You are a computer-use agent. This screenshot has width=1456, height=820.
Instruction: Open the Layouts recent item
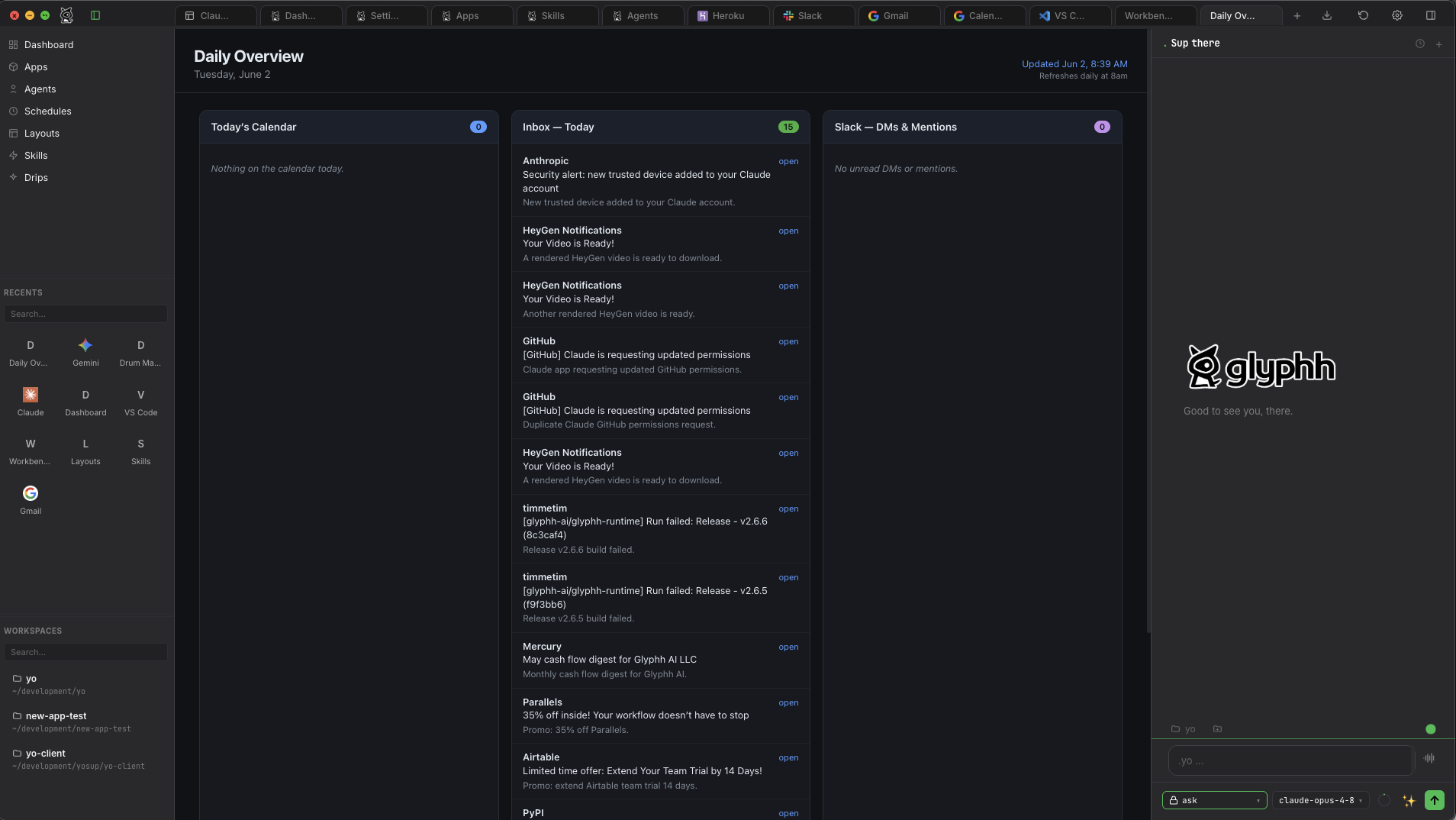pyautogui.click(x=85, y=450)
